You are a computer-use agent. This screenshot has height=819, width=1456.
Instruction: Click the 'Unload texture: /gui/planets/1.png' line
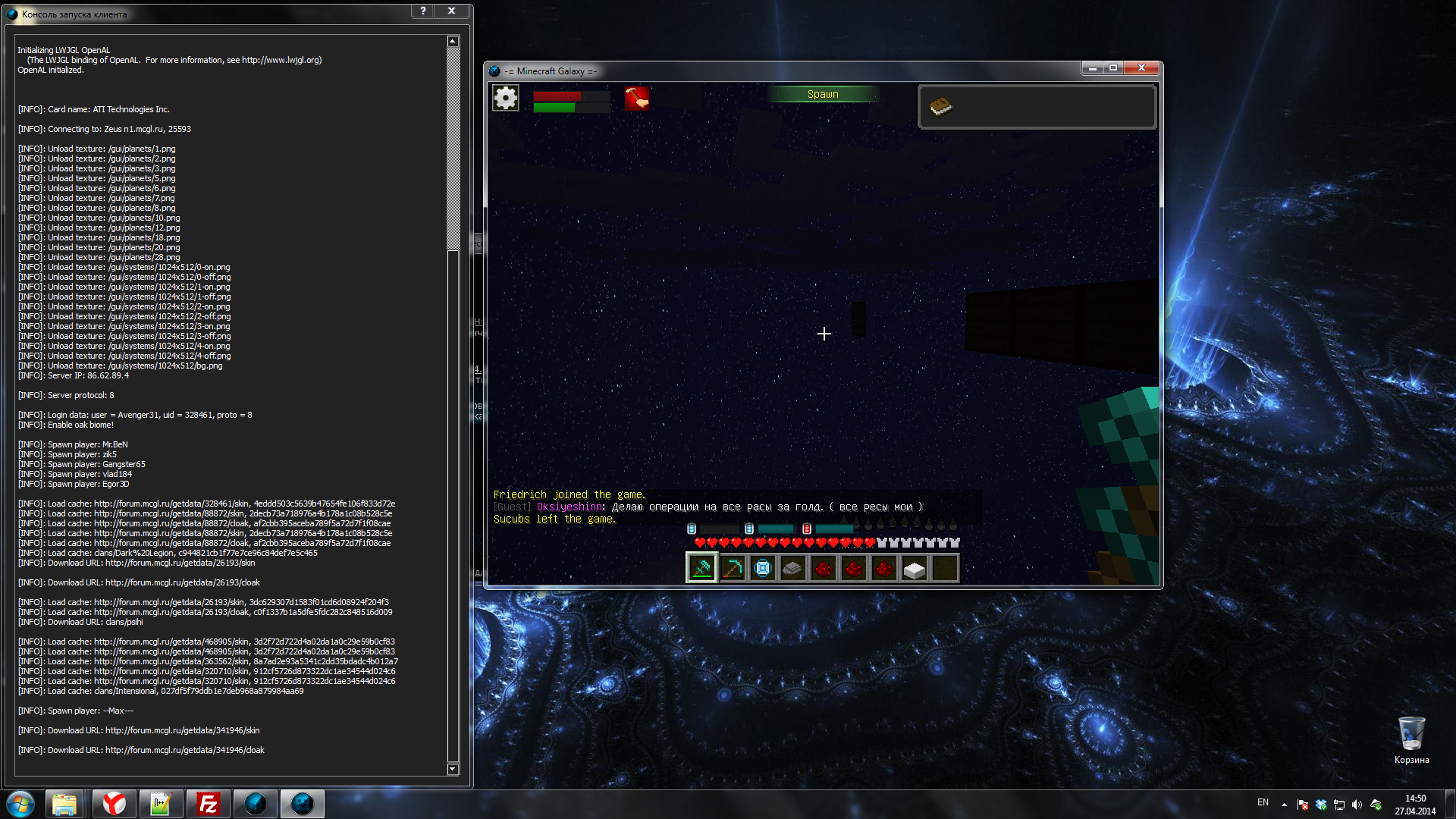97,149
